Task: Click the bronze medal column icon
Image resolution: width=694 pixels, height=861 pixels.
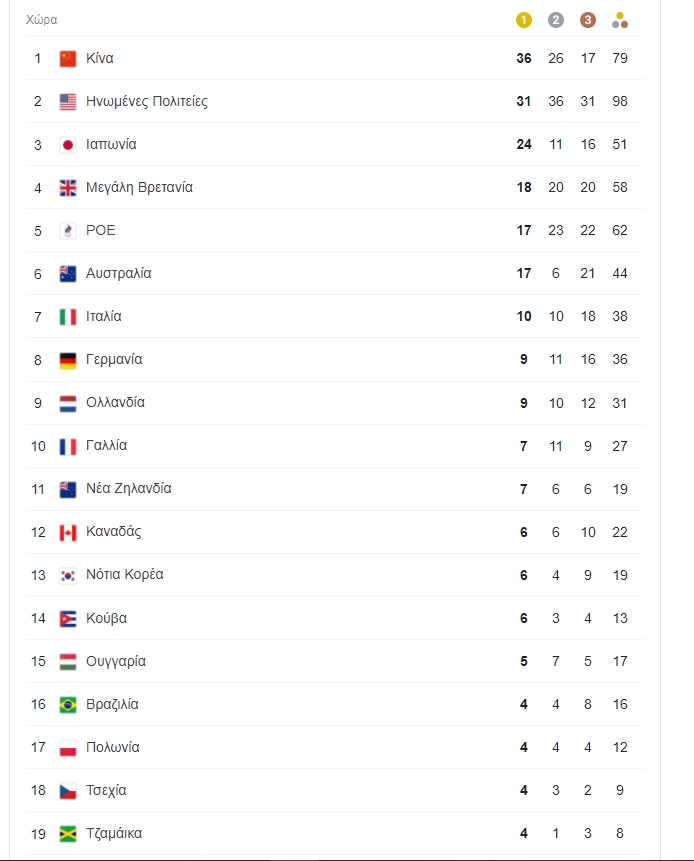Action: pos(588,20)
